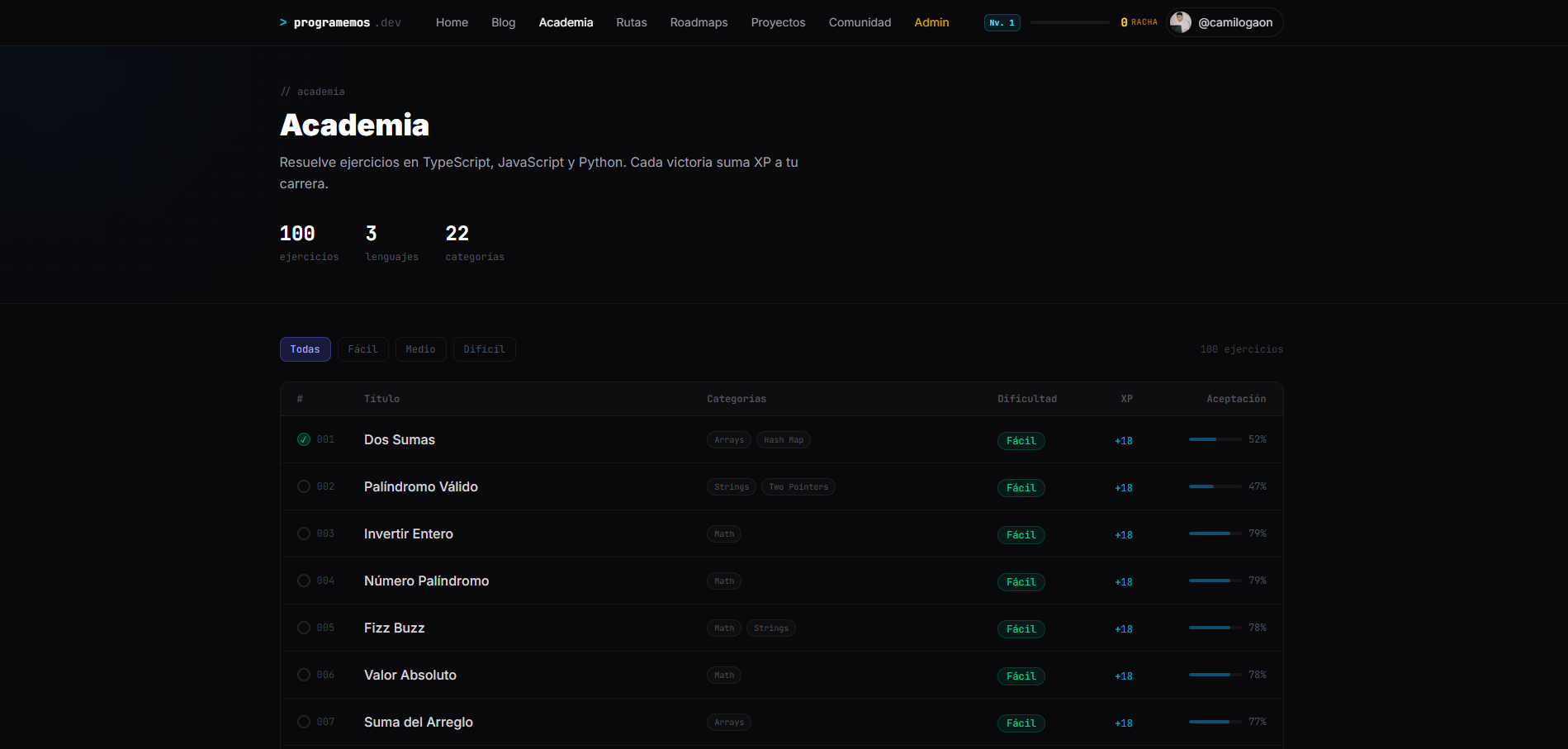Click the Hash Map category tag
1568x749 pixels.
click(x=784, y=440)
